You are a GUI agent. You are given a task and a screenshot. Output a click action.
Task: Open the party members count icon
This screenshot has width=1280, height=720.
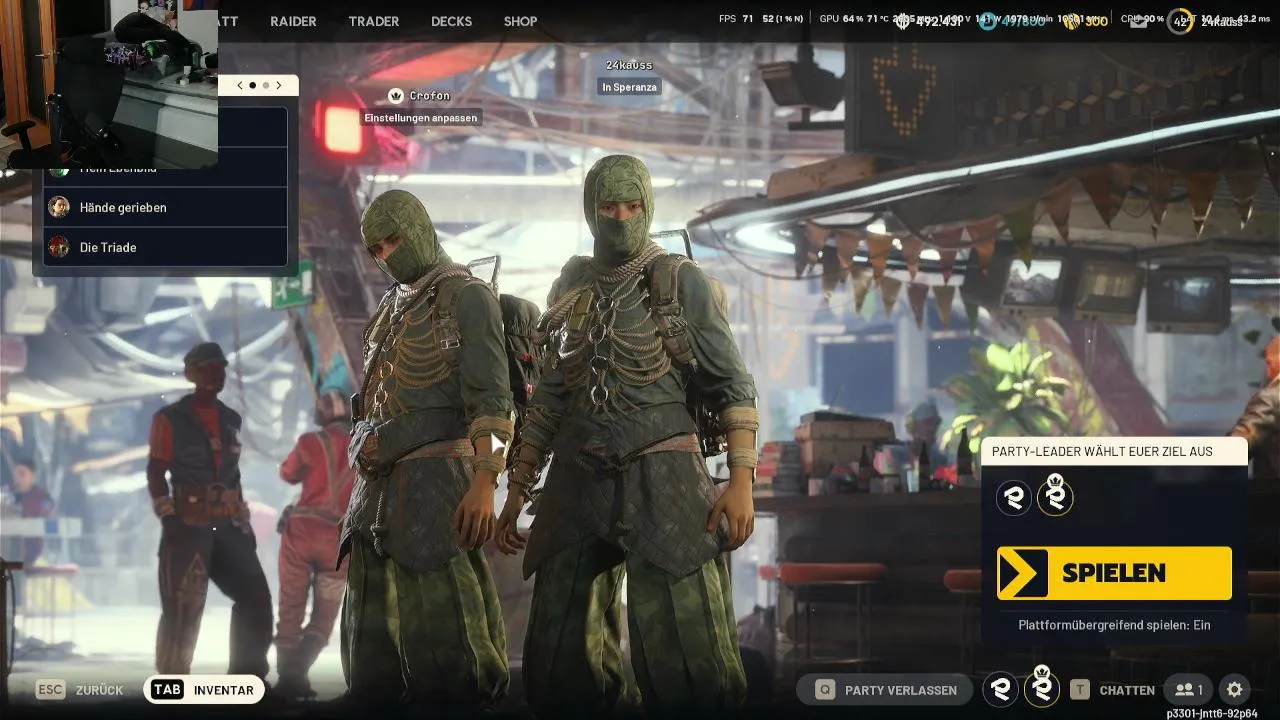tap(1190, 689)
